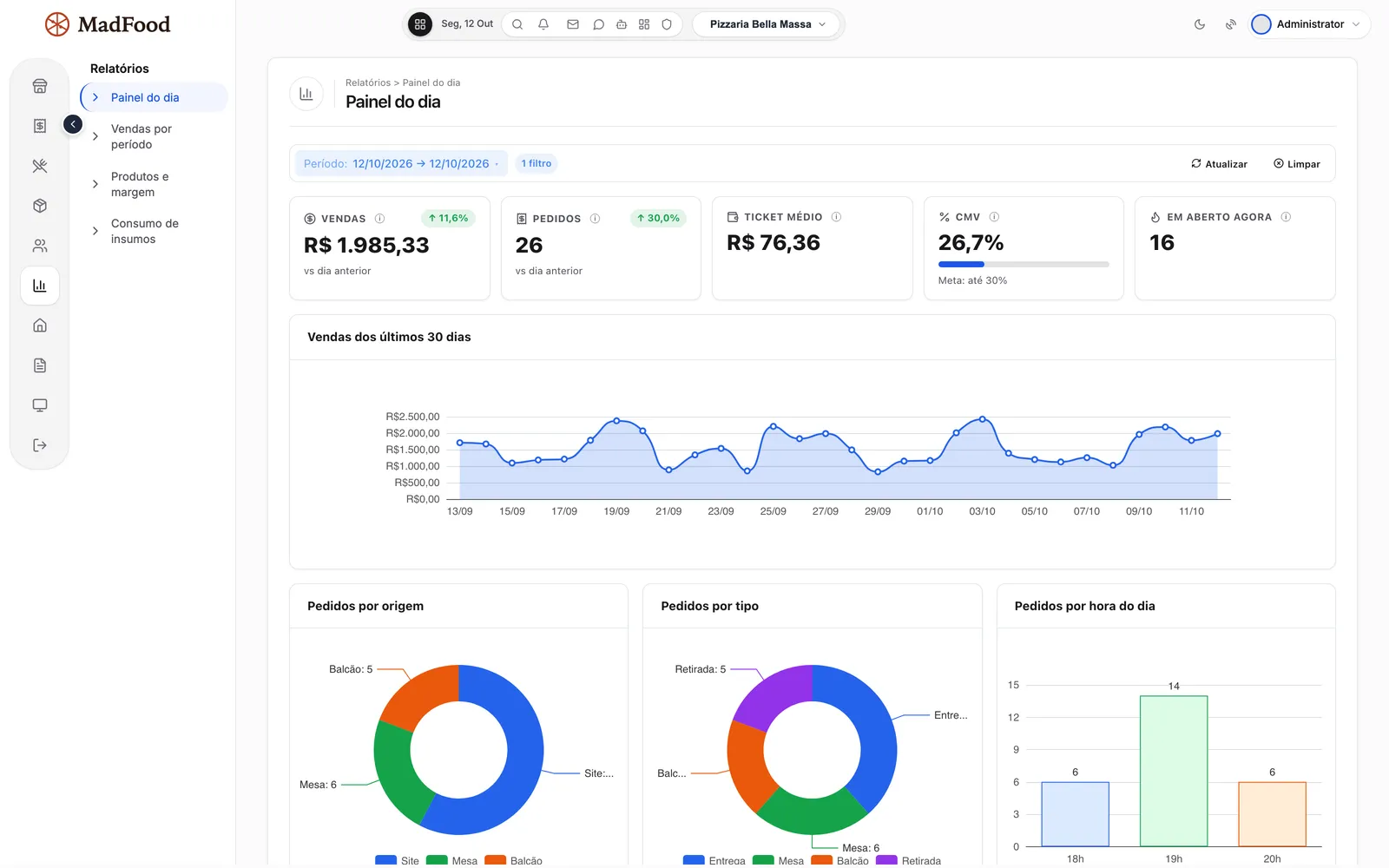Click the CMV progress bar

[1024, 264]
